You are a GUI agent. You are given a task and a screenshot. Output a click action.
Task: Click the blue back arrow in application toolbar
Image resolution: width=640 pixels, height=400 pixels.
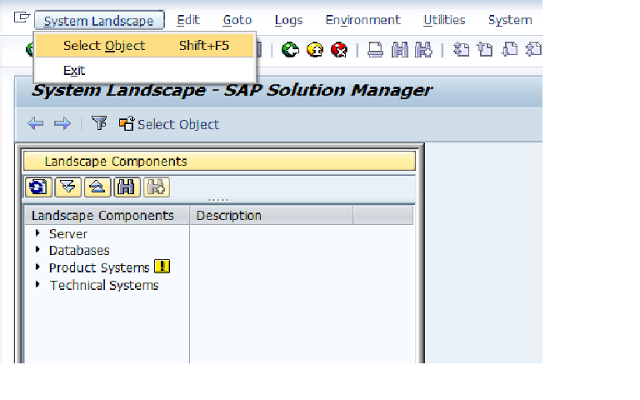36,123
